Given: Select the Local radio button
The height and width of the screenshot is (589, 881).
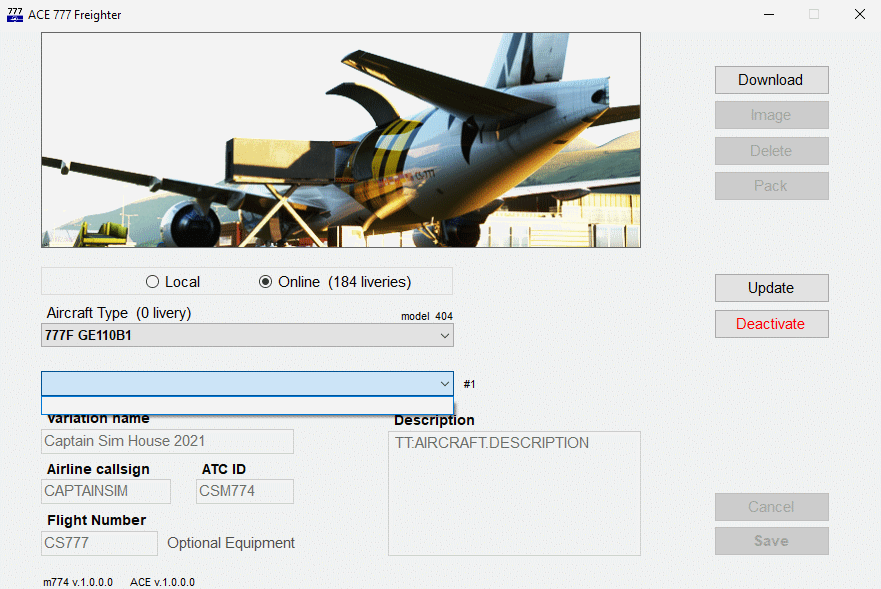Looking at the screenshot, I should 153,282.
